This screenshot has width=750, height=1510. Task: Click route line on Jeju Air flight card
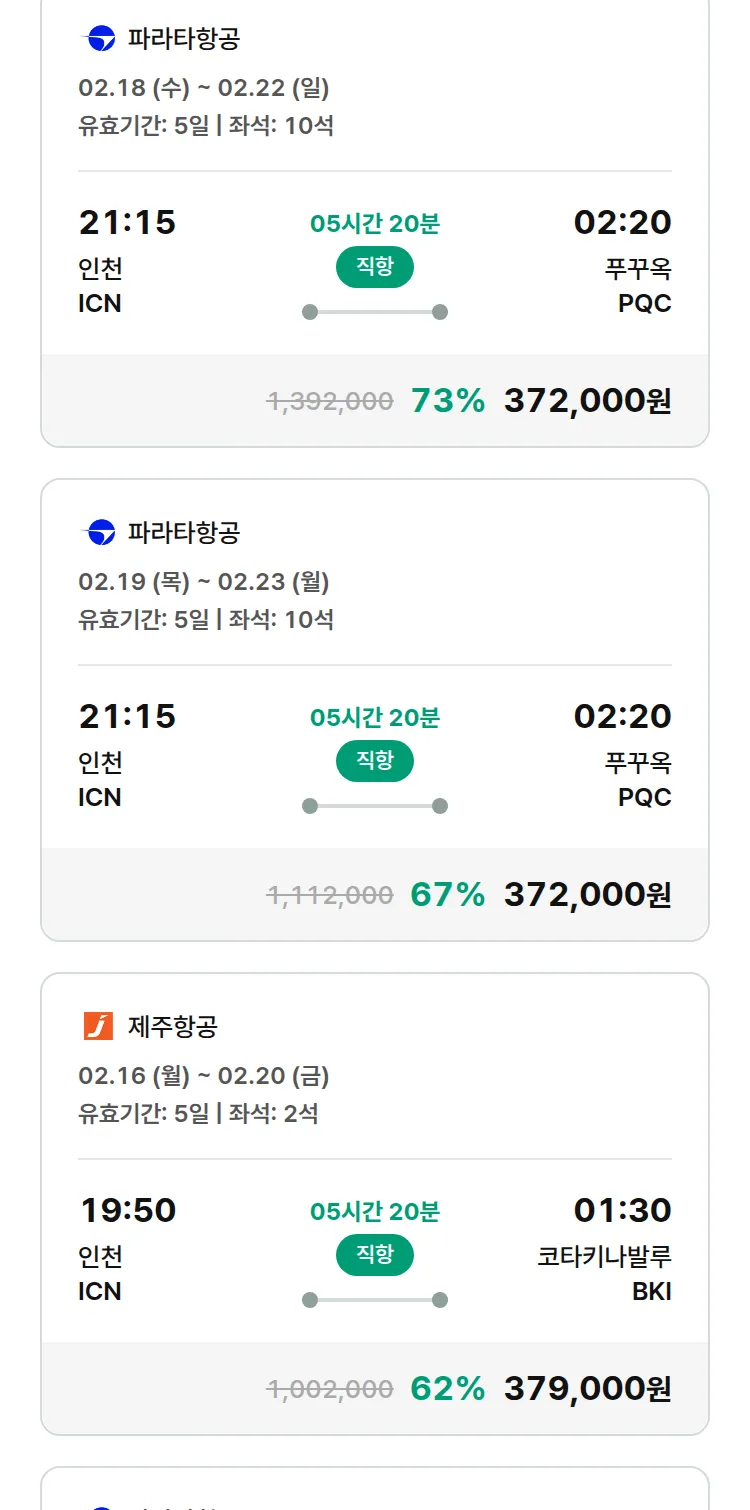click(374, 1300)
